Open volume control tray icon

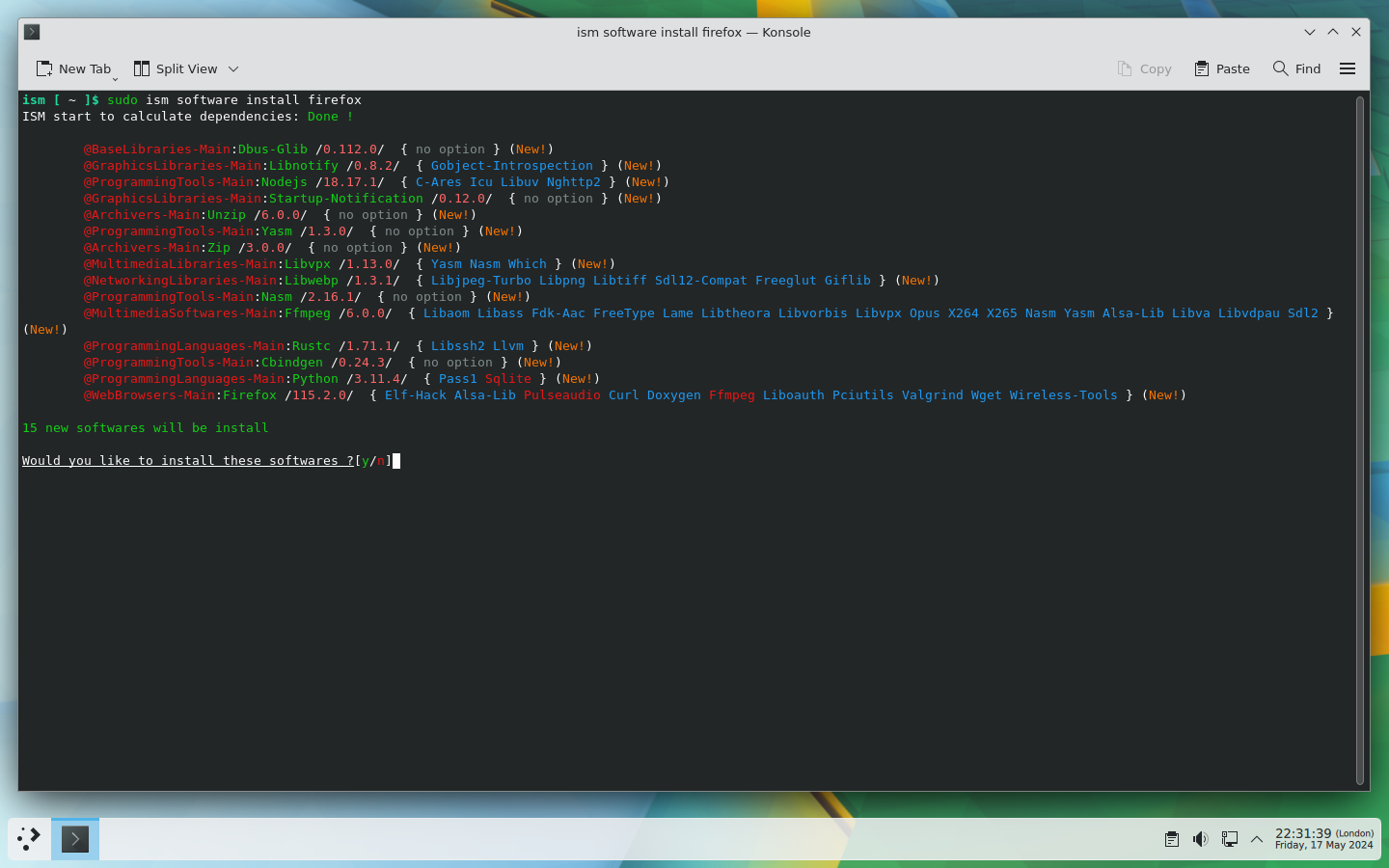(x=1201, y=839)
